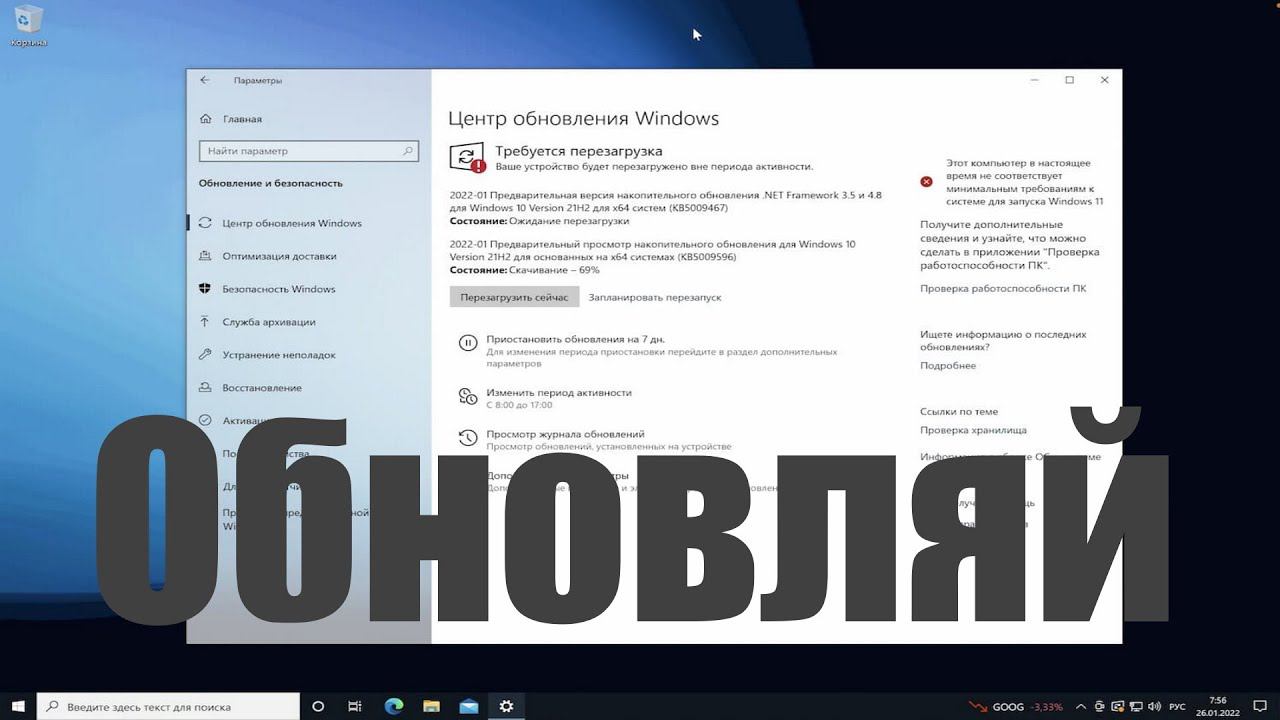The height and width of the screenshot is (720, 1280).
Task: Open the Служба архивации section
Action: pos(269,322)
